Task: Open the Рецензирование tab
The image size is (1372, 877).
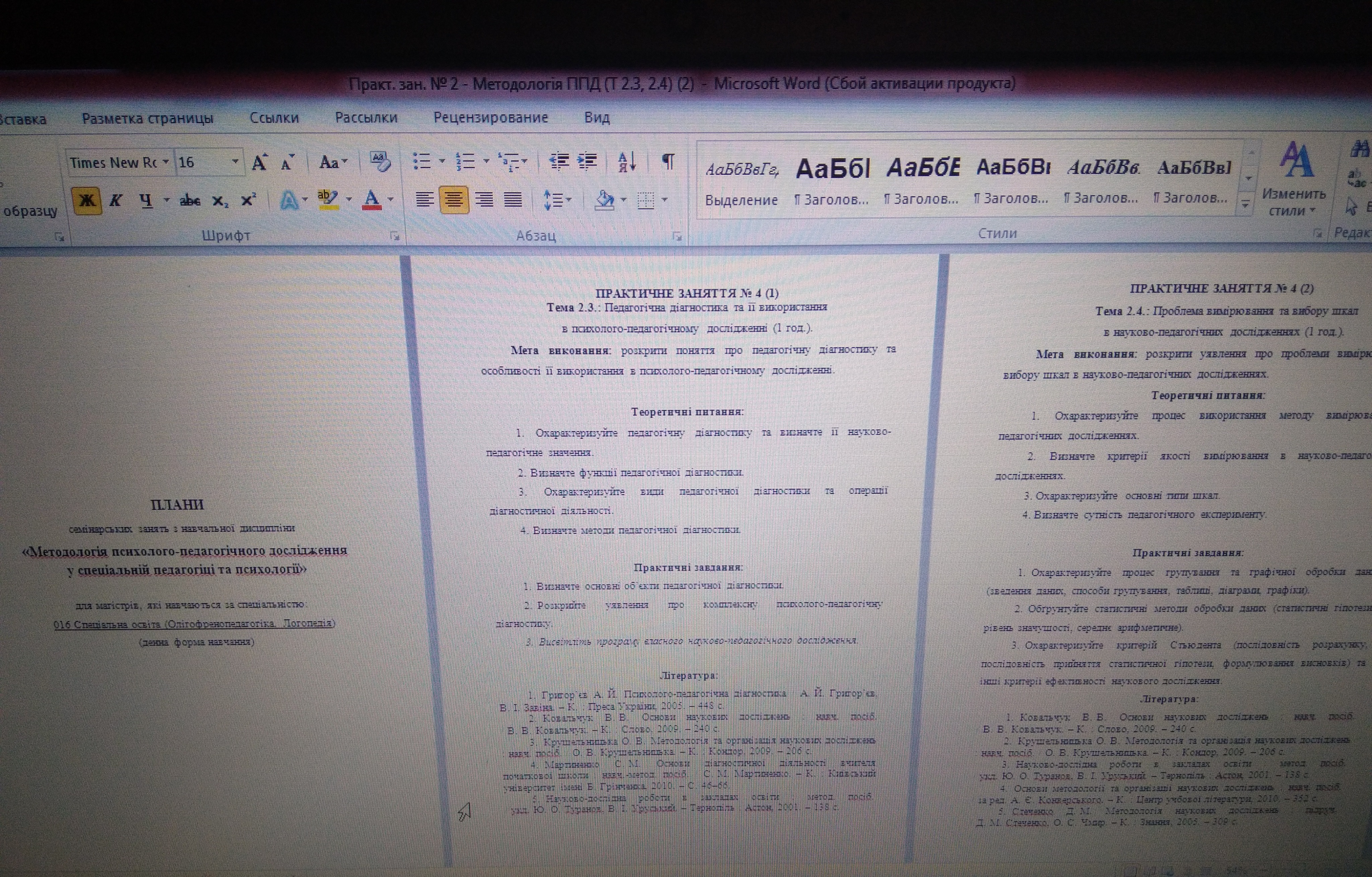Action: click(x=491, y=117)
